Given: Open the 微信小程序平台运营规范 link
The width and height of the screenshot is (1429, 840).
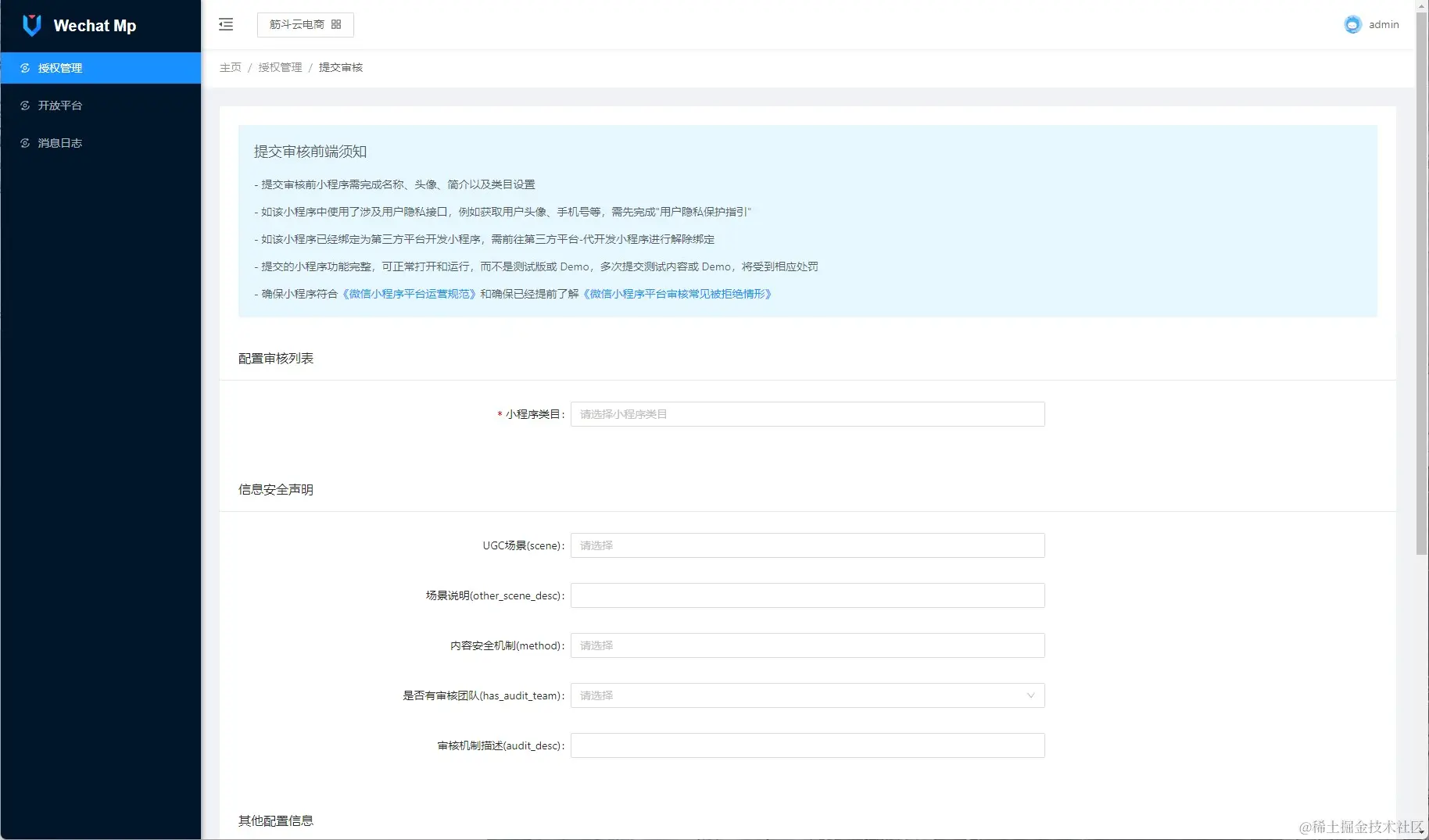Looking at the screenshot, I should (x=409, y=294).
